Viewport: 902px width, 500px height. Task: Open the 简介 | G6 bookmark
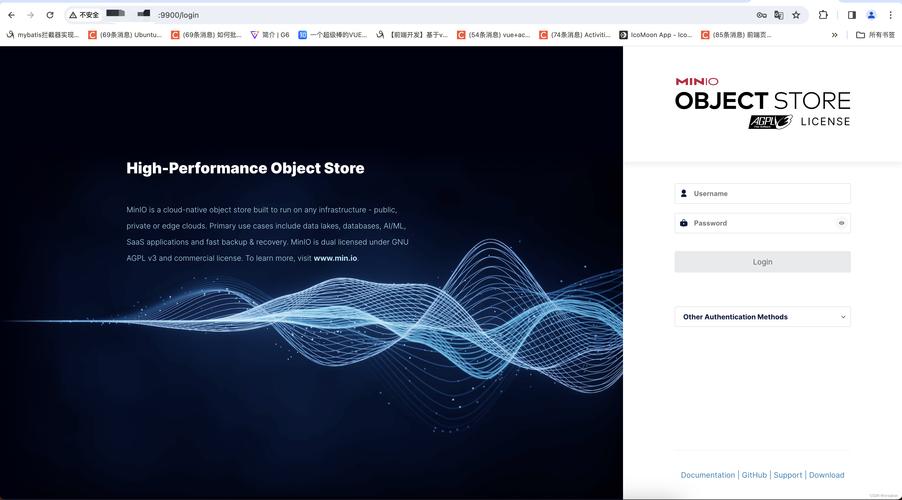(x=270, y=35)
